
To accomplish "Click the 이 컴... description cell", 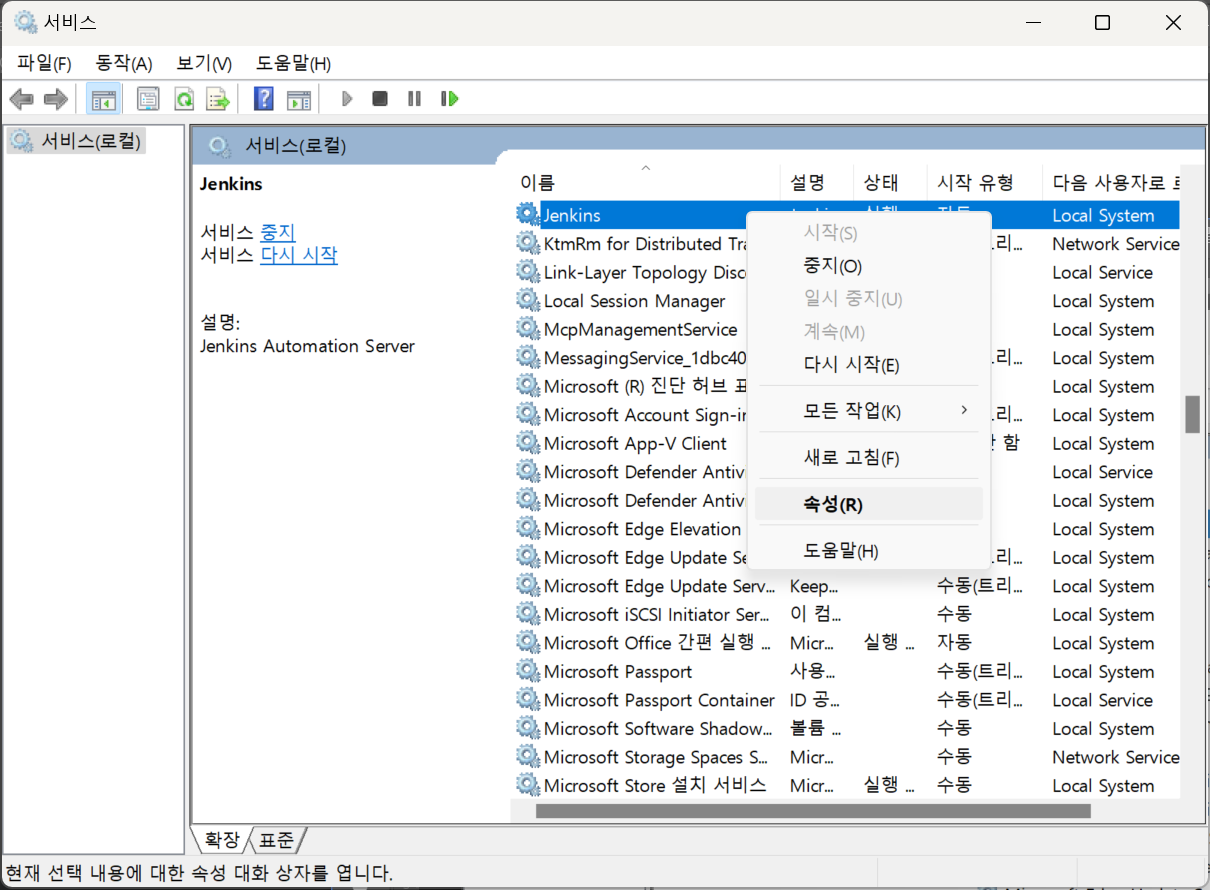I will [x=815, y=614].
